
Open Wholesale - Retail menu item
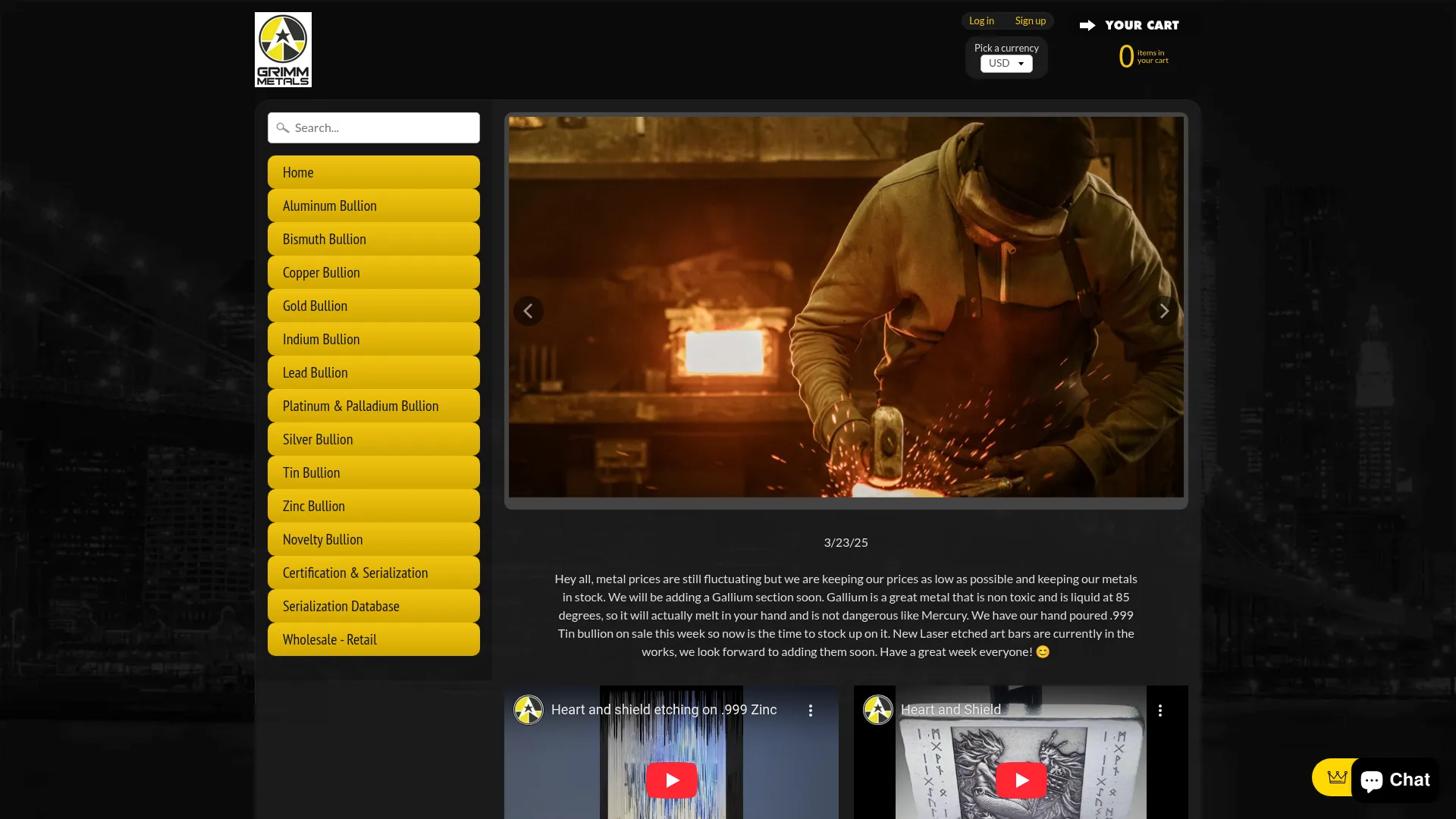(x=373, y=639)
